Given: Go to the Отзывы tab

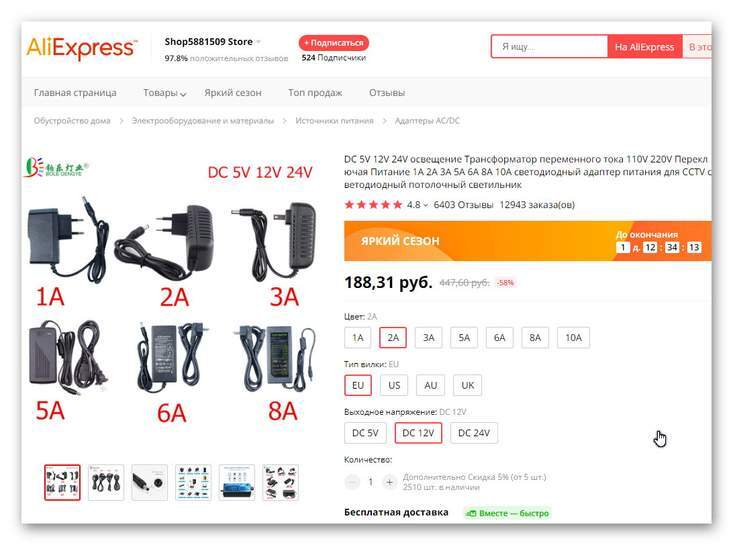Looking at the screenshot, I should click(387, 93).
